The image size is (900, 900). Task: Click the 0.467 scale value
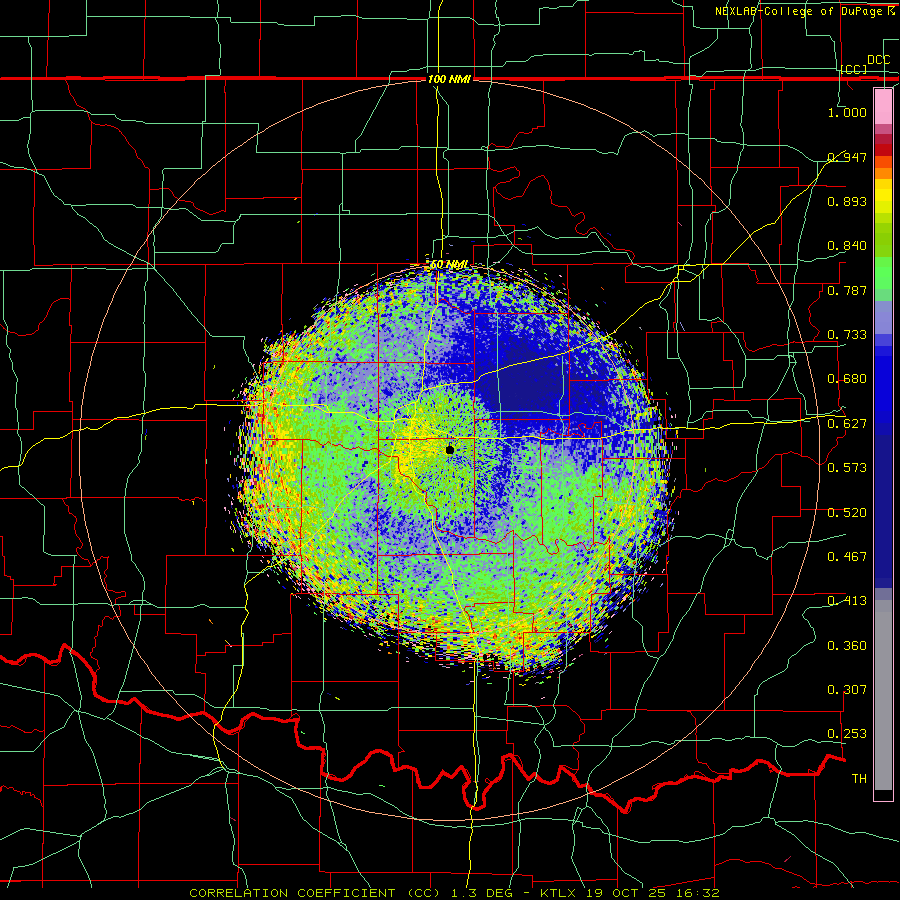click(847, 557)
